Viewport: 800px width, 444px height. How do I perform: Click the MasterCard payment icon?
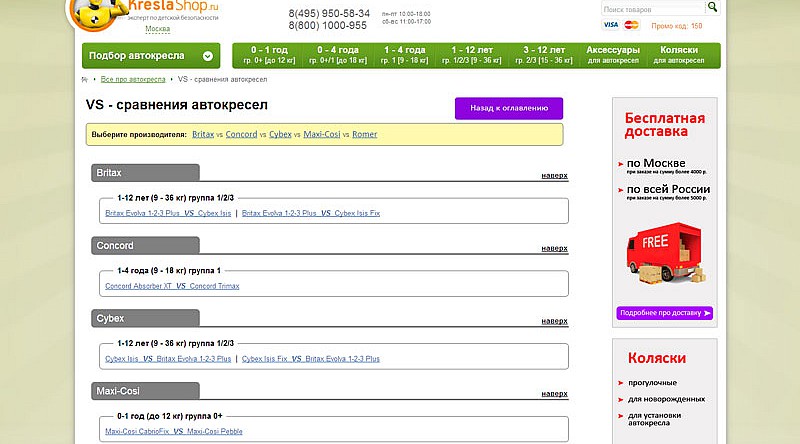[x=630, y=25]
